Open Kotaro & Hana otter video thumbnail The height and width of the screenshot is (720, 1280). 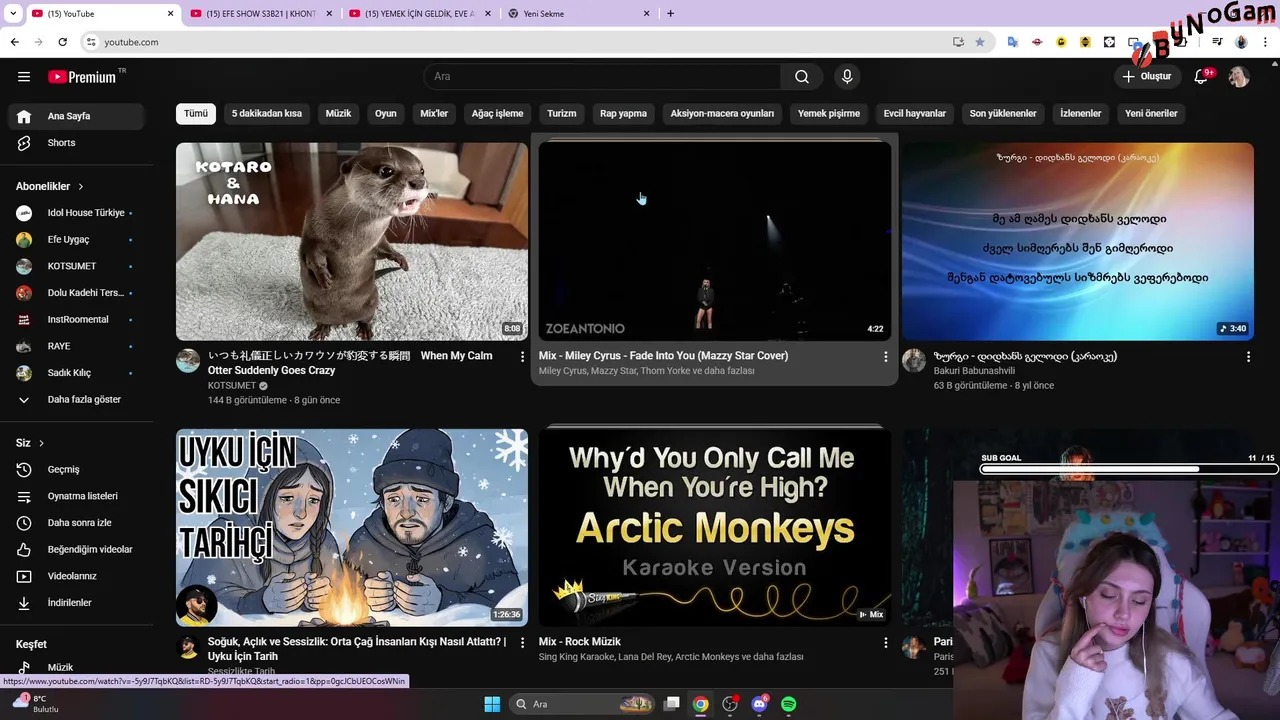pyautogui.click(x=352, y=241)
